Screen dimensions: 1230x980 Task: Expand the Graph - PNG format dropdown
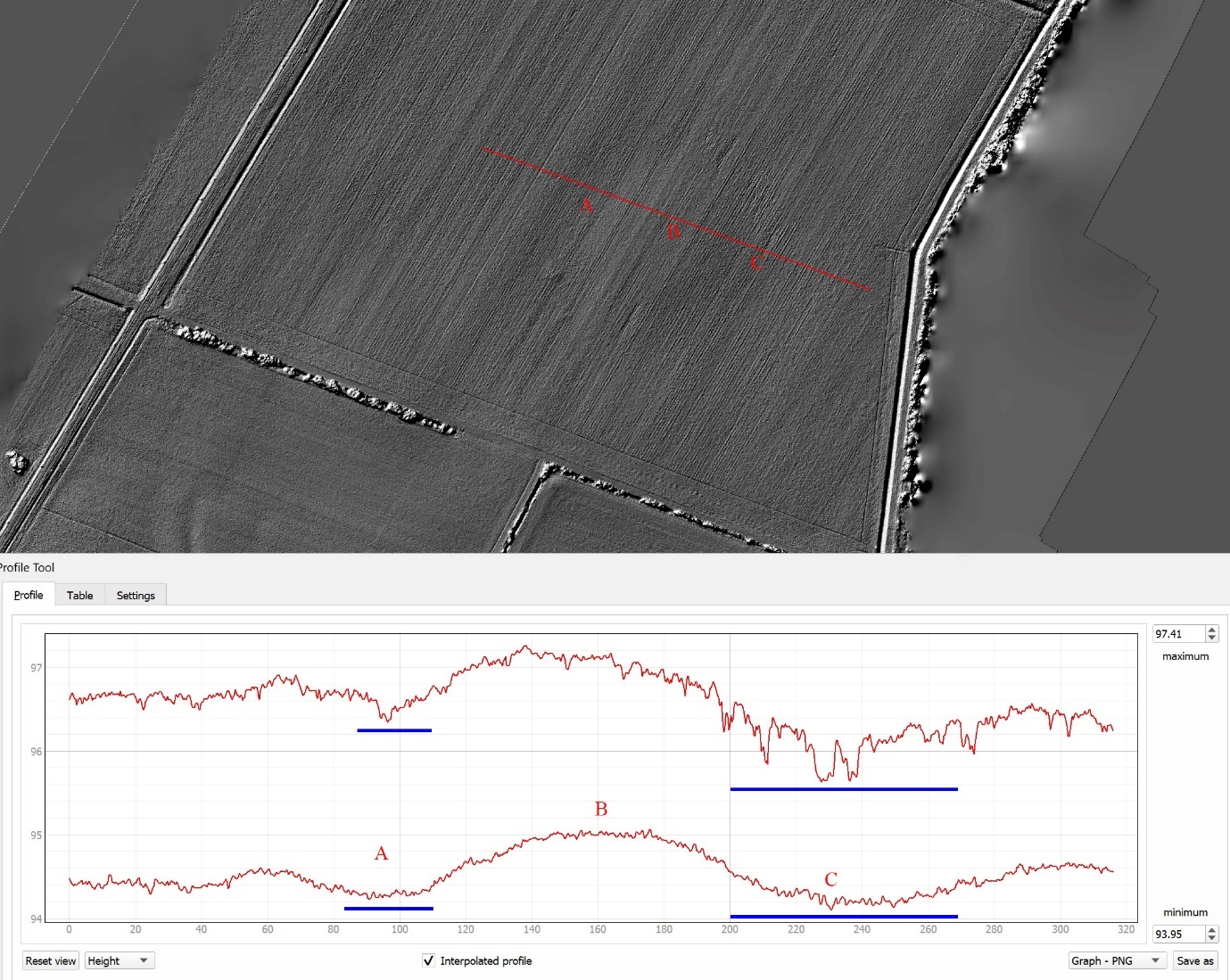coord(1117,960)
